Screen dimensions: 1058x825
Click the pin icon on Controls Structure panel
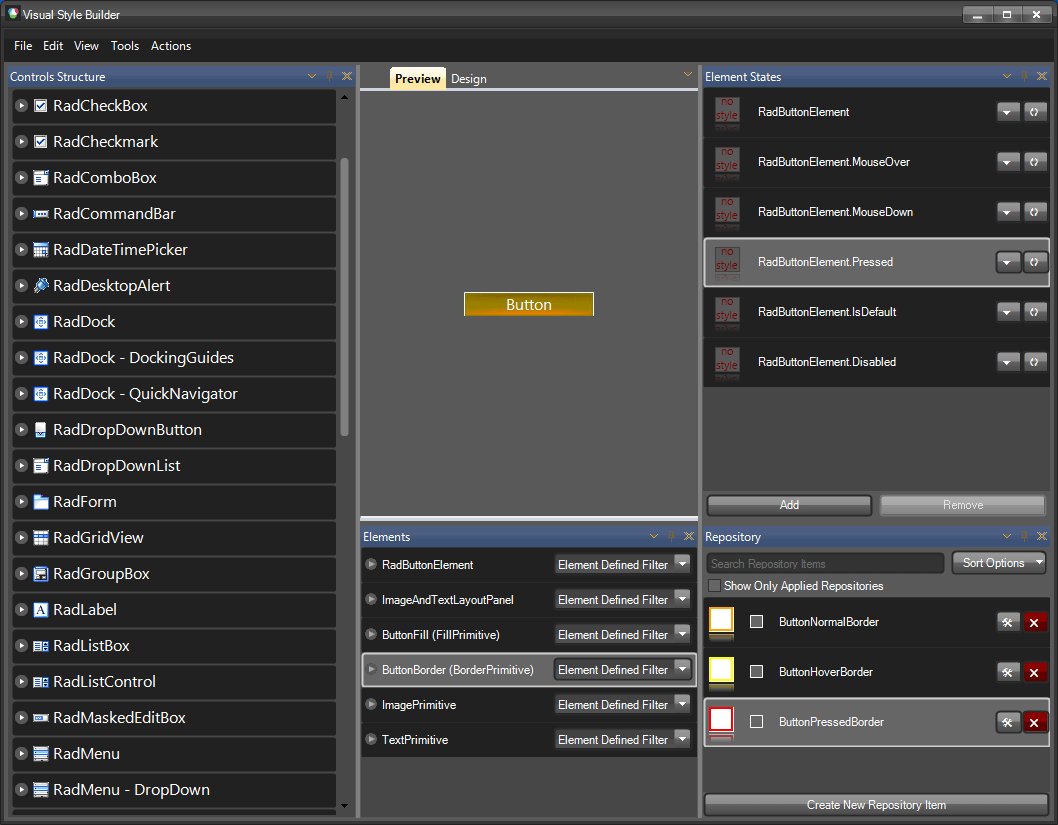tap(329, 76)
